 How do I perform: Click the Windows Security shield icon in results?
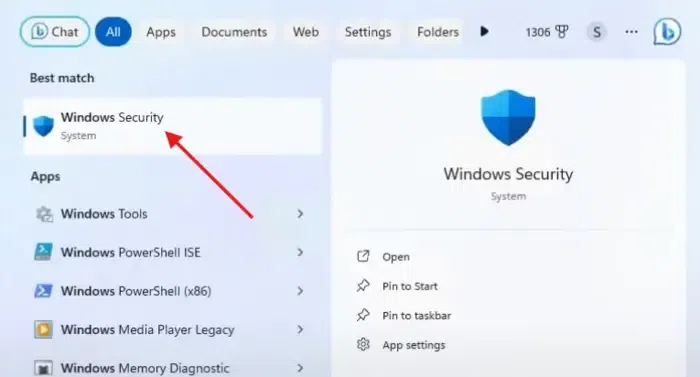pyautogui.click(x=43, y=126)
